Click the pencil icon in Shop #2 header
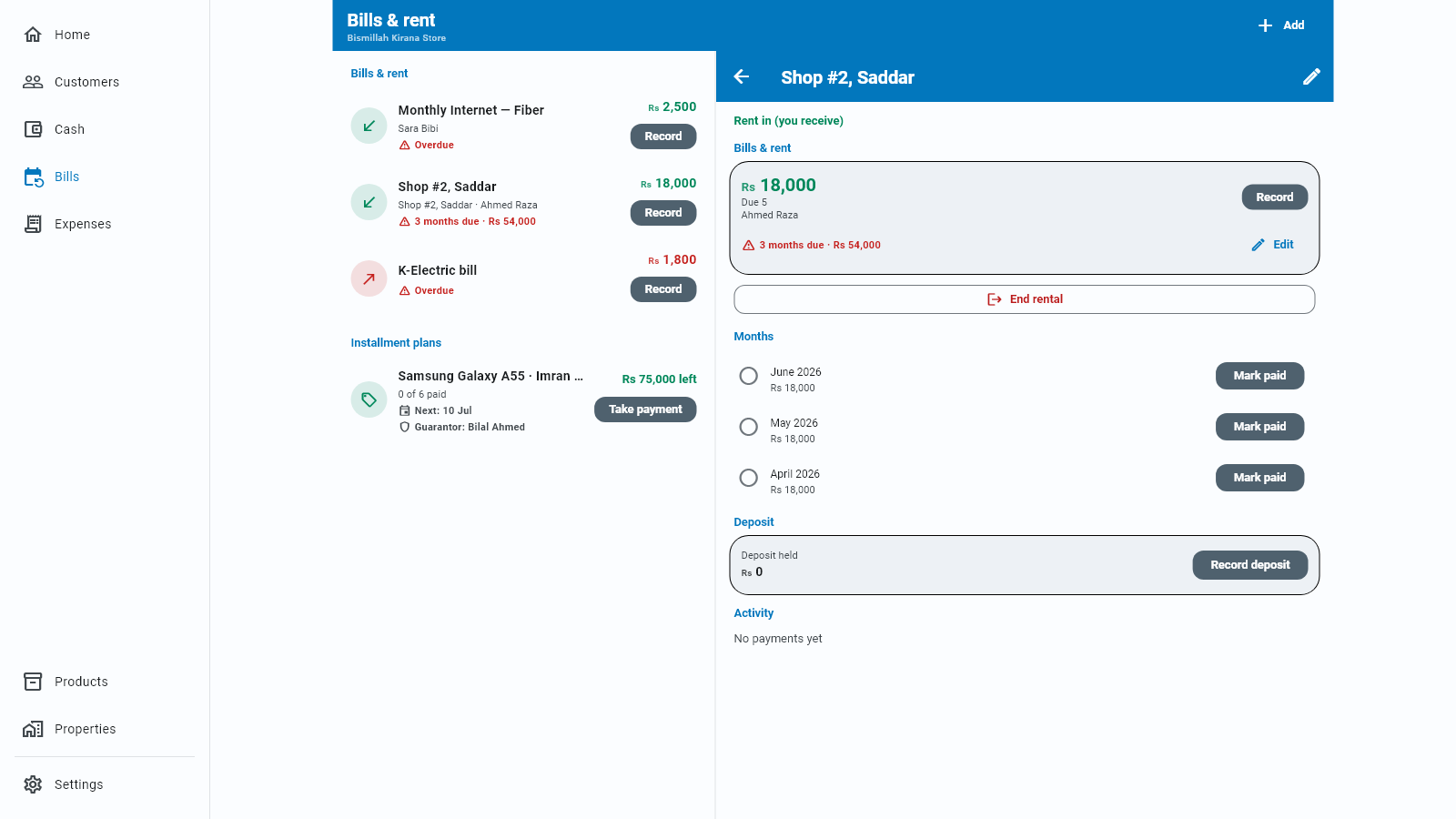This screenshot has height=819, width=1456. [1311, 76]
